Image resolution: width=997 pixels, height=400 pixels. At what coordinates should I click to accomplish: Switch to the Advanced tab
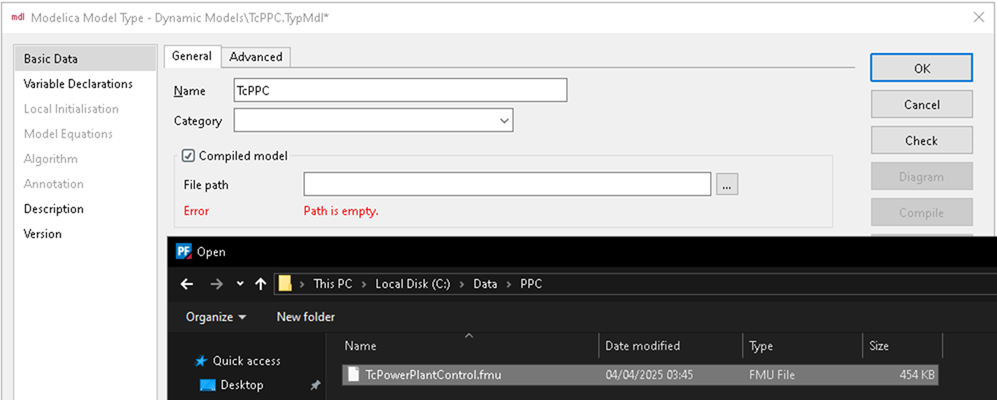tap(256, 57)
